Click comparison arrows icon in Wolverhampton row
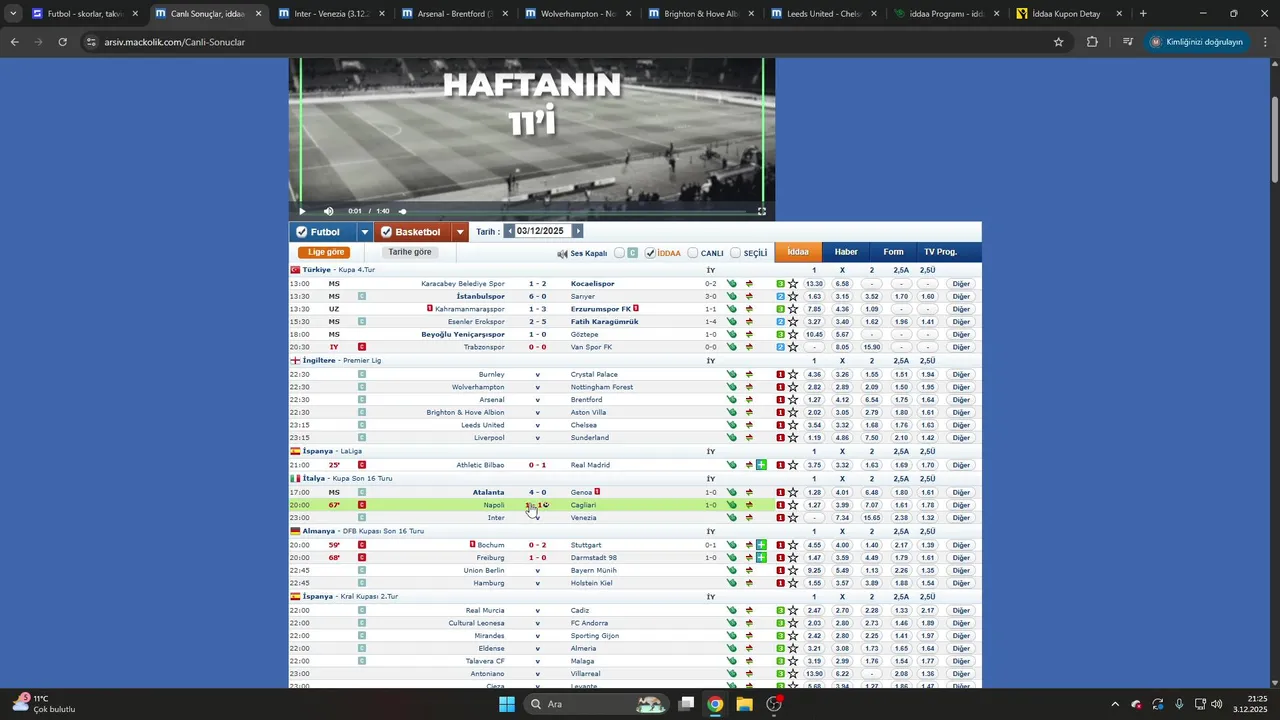The width and height of the screenshot is (1280, 720). 748,387
